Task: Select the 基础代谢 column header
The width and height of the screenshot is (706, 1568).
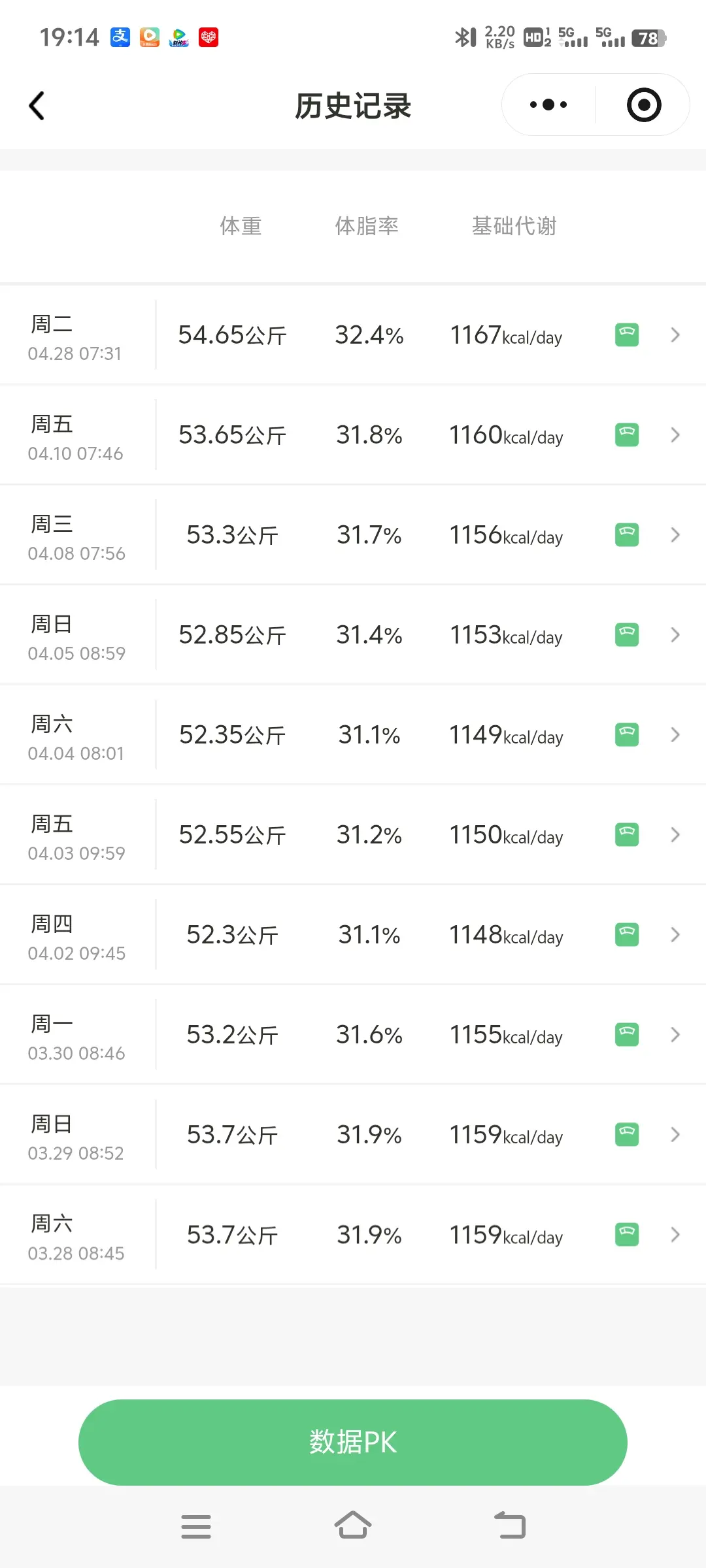Action: coord(514,226)
